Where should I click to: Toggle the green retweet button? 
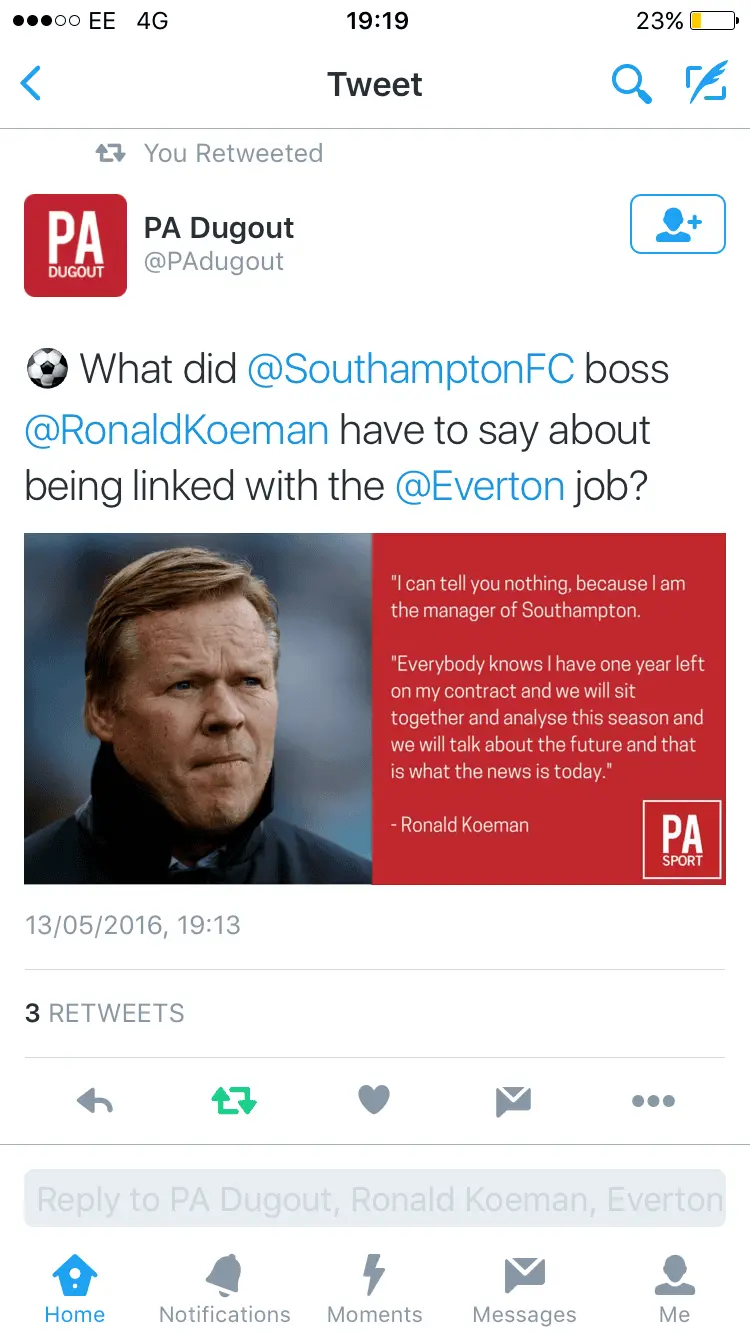click(x=234, y=1101)
